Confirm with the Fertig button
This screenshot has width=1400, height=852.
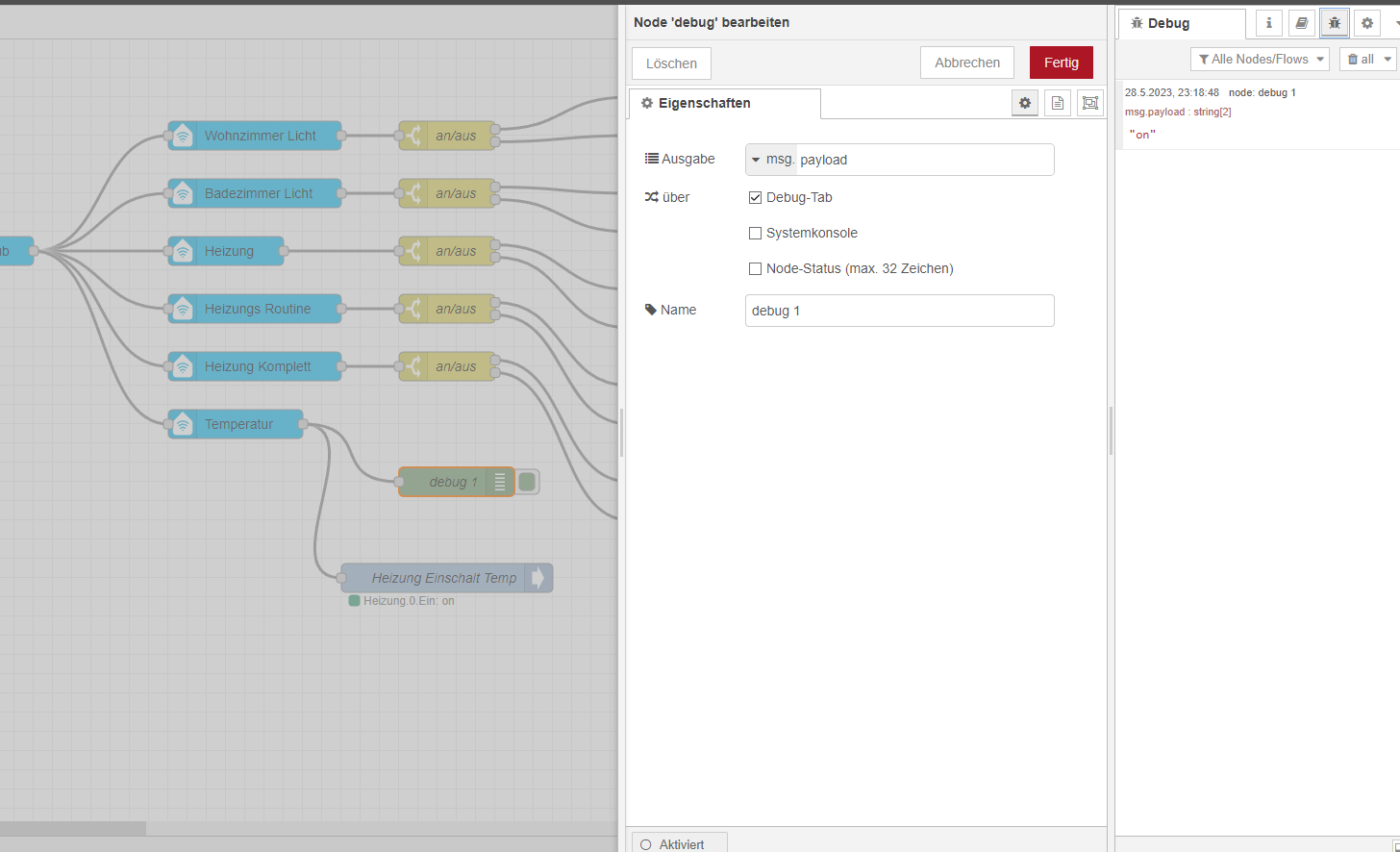(1062, 63)
